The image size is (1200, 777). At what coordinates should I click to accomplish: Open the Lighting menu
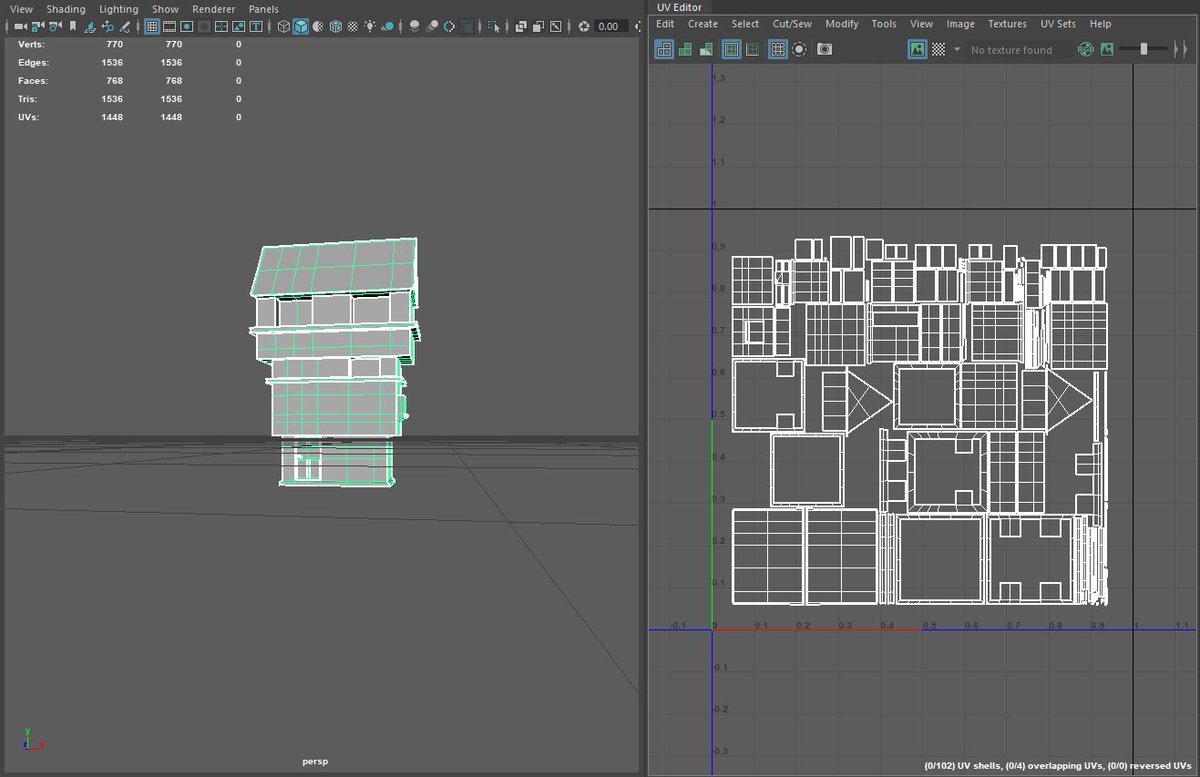point(118,9)
